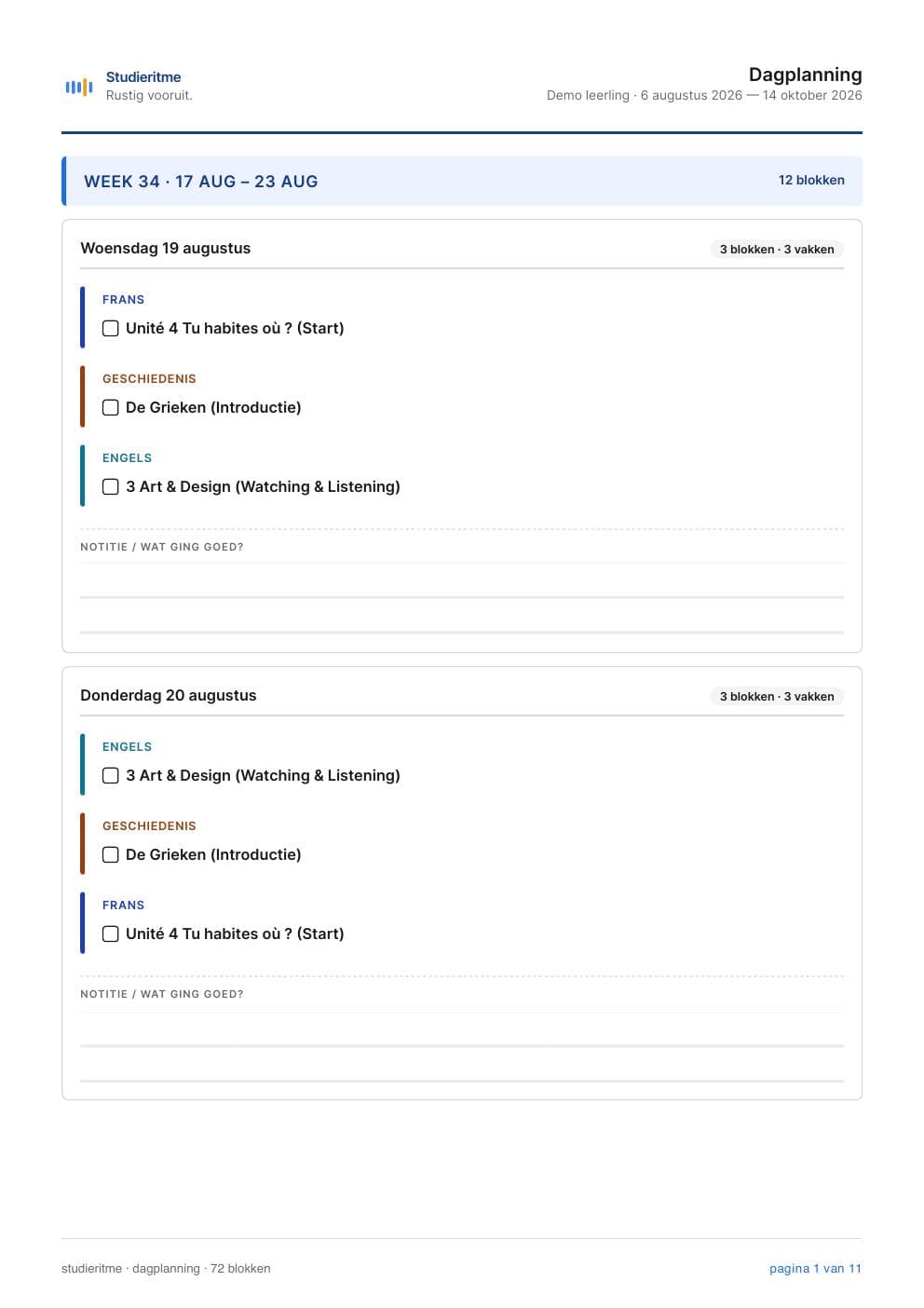This screenshot has height=1308, width=924.
Task: Click the 12 blokken label
Action: point(811,180)
